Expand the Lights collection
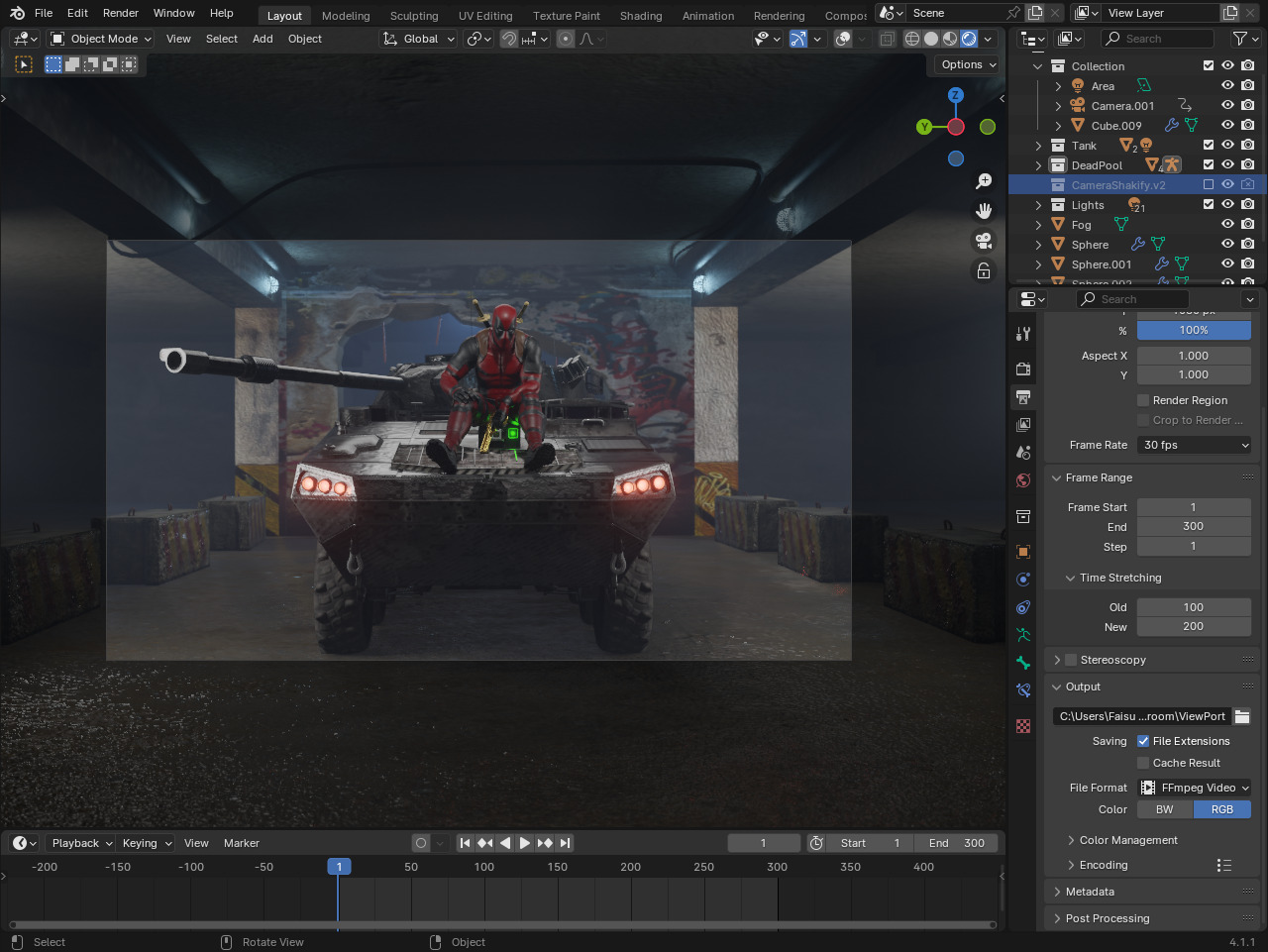This screenshot has width=1268, height=952. (x=1038, y=205)
